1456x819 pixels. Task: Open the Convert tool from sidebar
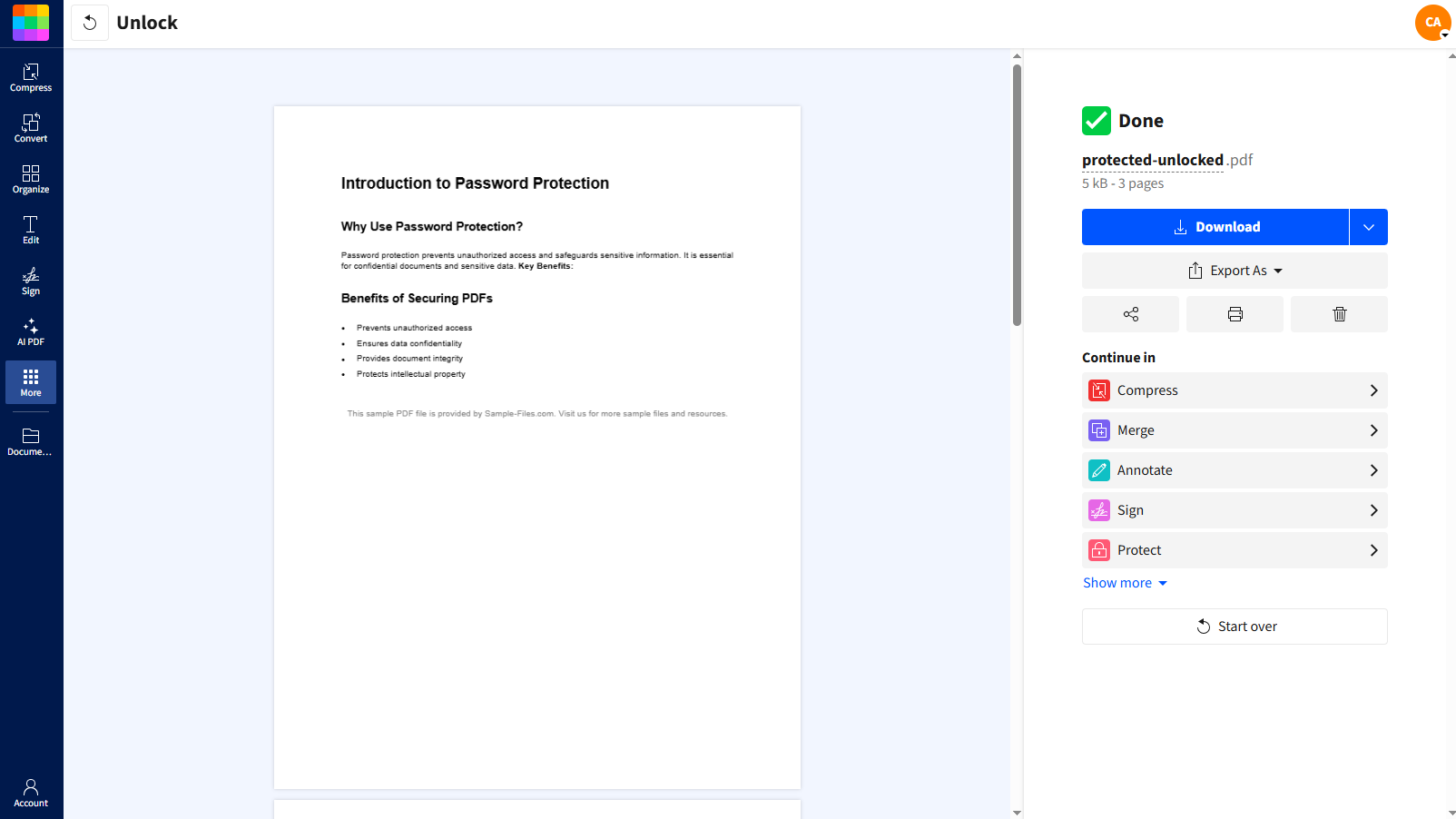tap(31, 127)
